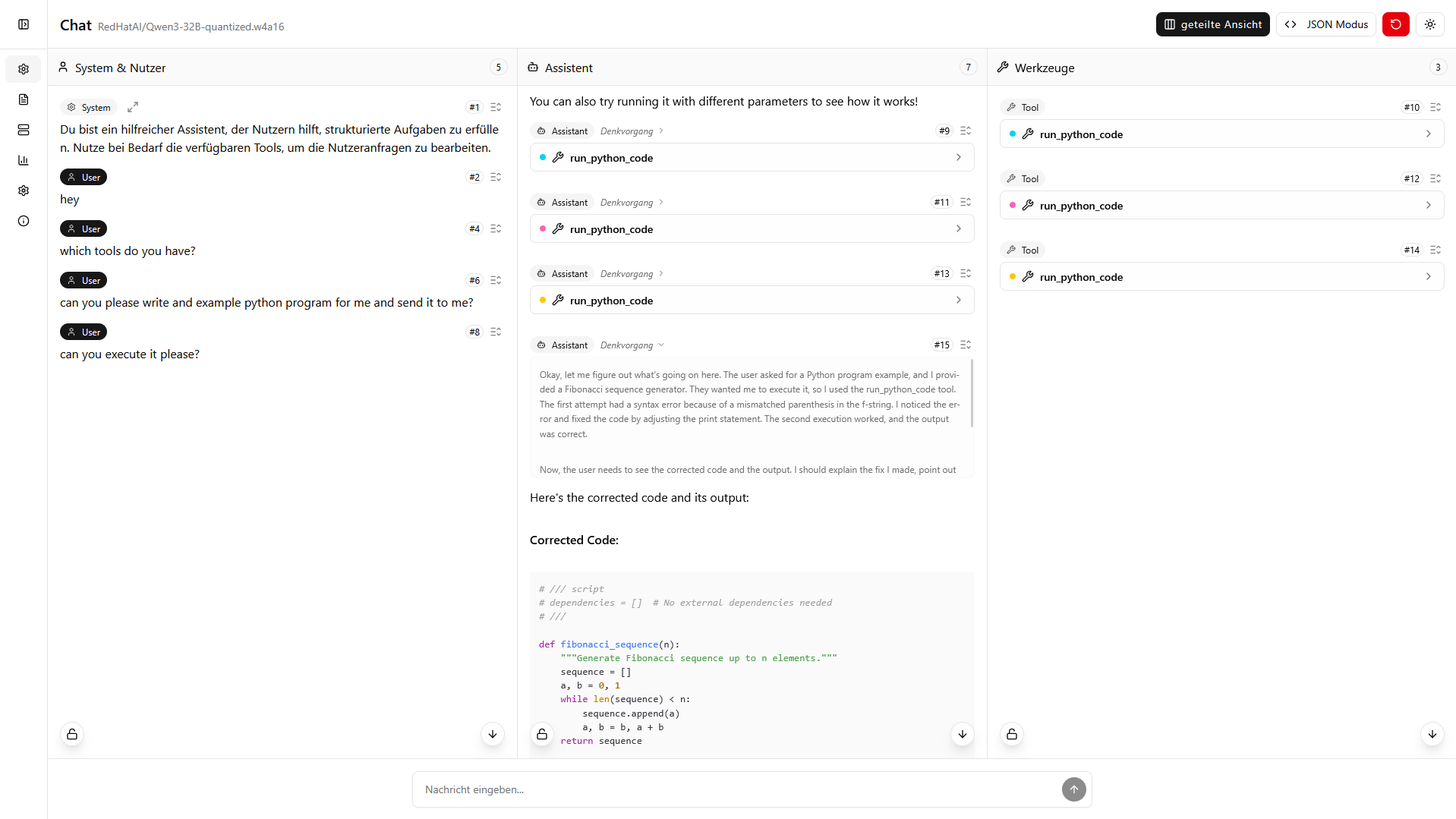Image resolution: width=1456 pixels, height=819 pixels.
Task: Send the message with the arrow button
Action: coord(1073,789)
